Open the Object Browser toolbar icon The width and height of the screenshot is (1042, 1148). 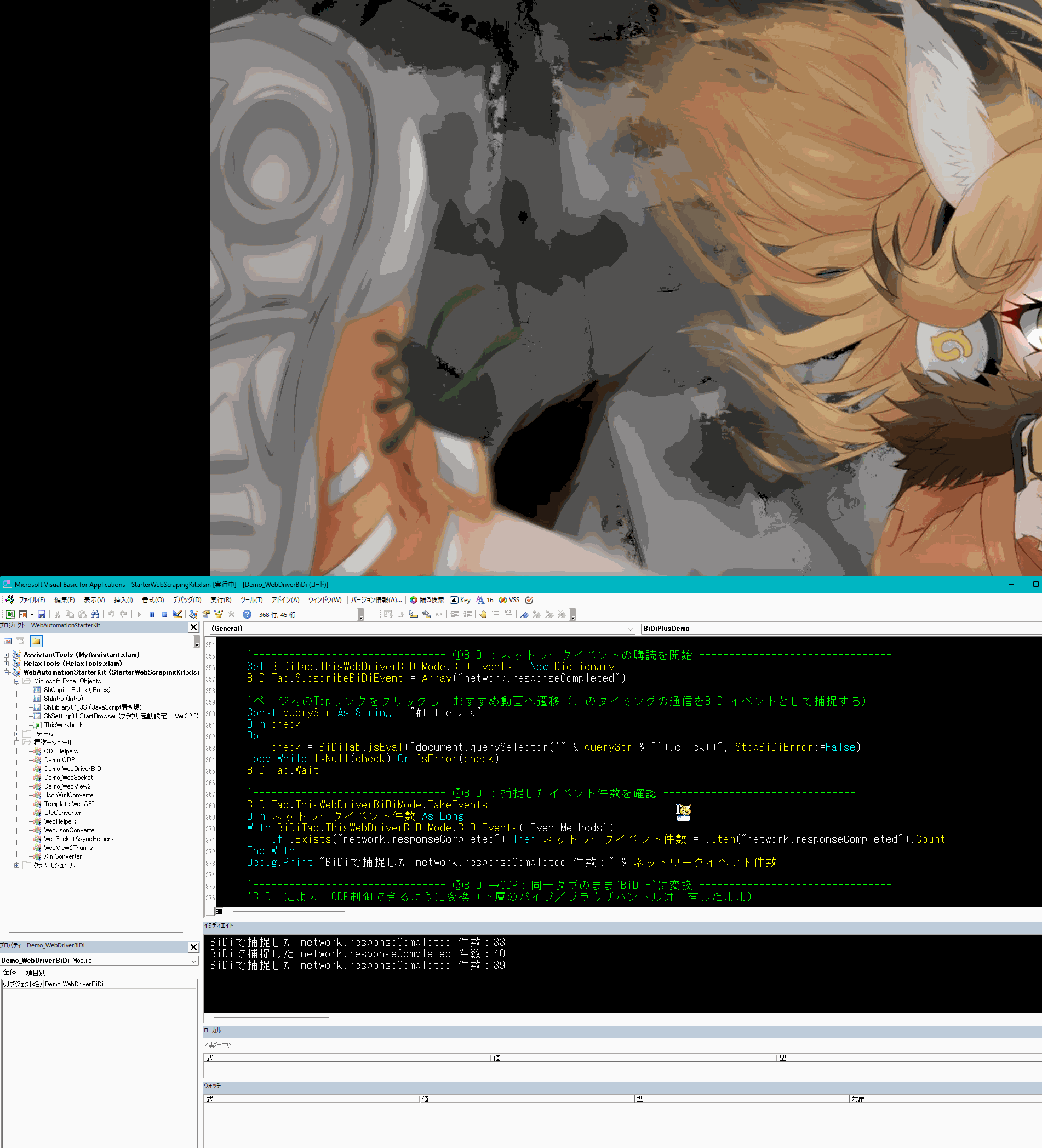pos(219,614)
